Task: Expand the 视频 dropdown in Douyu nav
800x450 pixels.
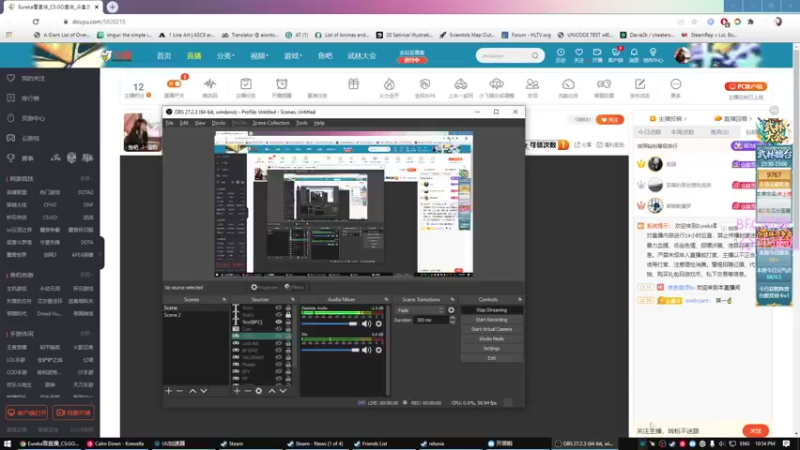Action: pyautogui.click(x=259, y=56)
